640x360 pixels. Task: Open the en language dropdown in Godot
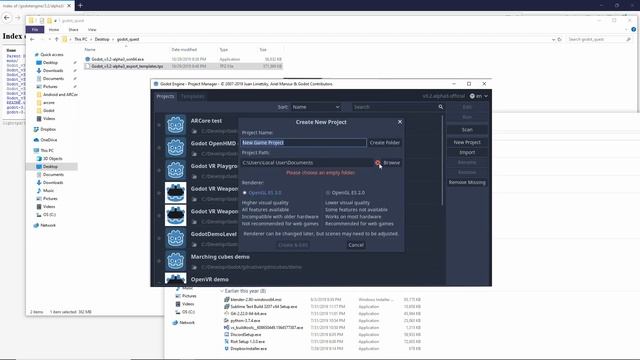478,96
